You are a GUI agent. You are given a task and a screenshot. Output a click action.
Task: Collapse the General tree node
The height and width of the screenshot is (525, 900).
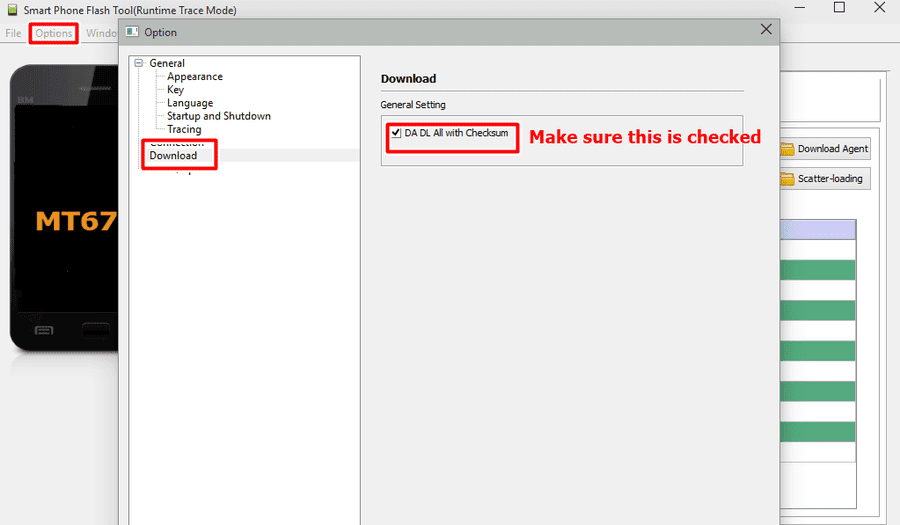(139, 63)
